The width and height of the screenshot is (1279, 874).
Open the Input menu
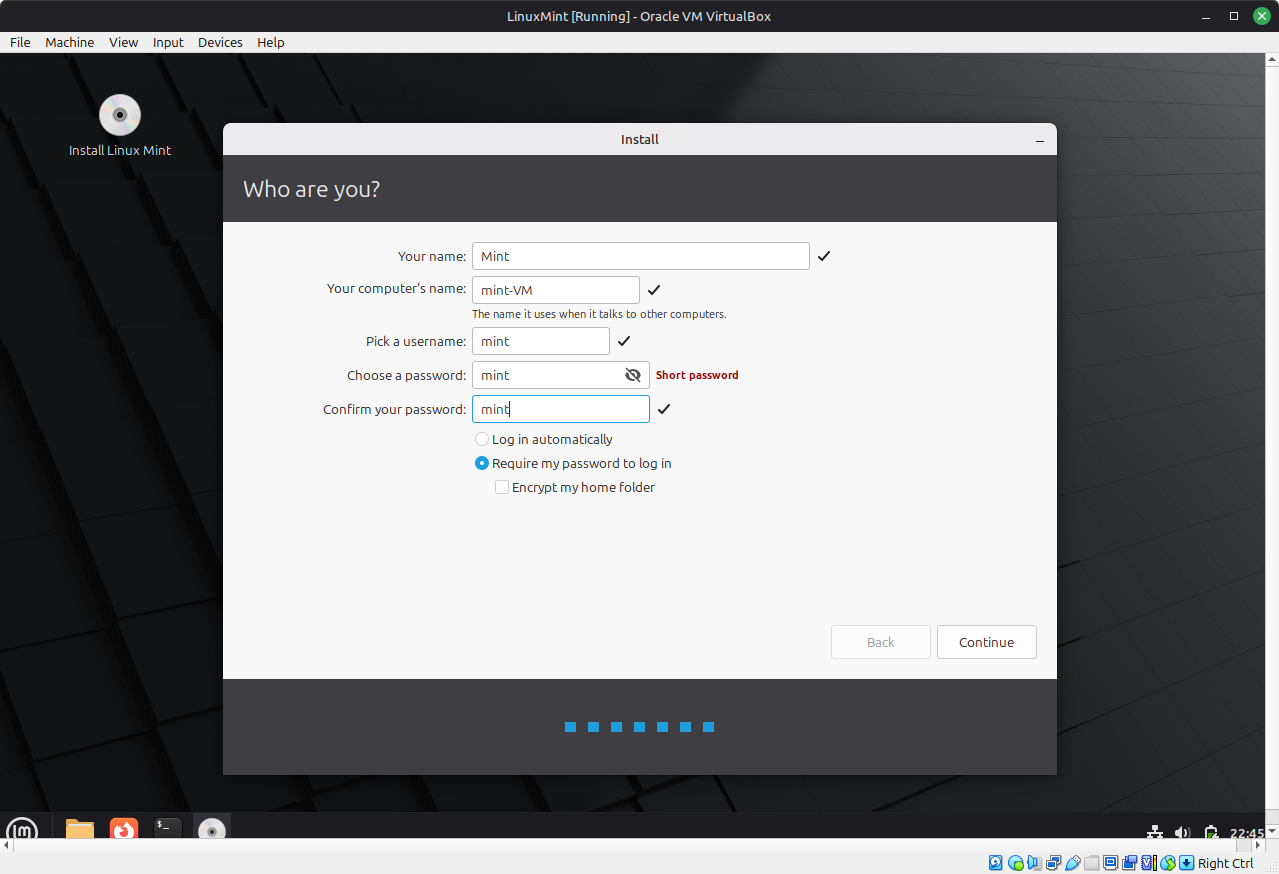[x=168, y=42]
